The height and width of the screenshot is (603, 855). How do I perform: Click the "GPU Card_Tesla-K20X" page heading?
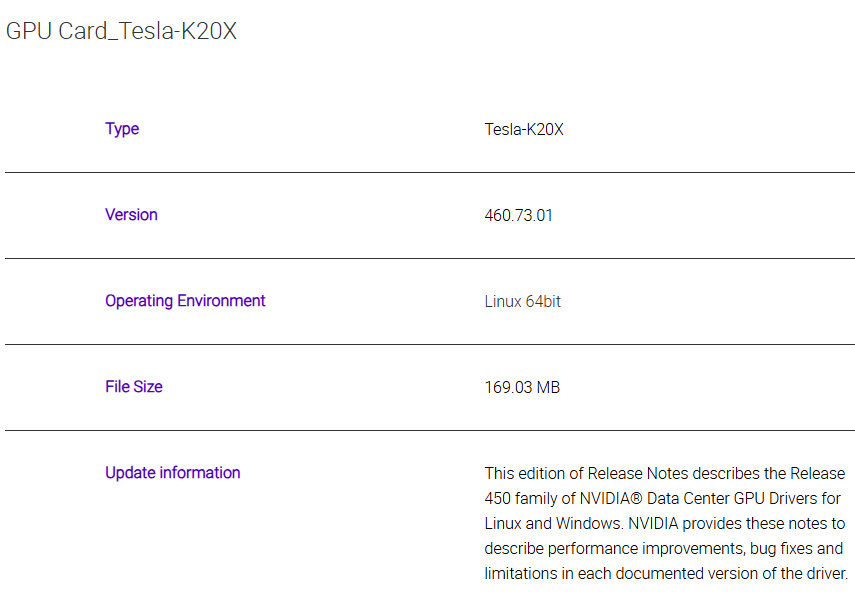pyautogui.click(x=121, y=31)
